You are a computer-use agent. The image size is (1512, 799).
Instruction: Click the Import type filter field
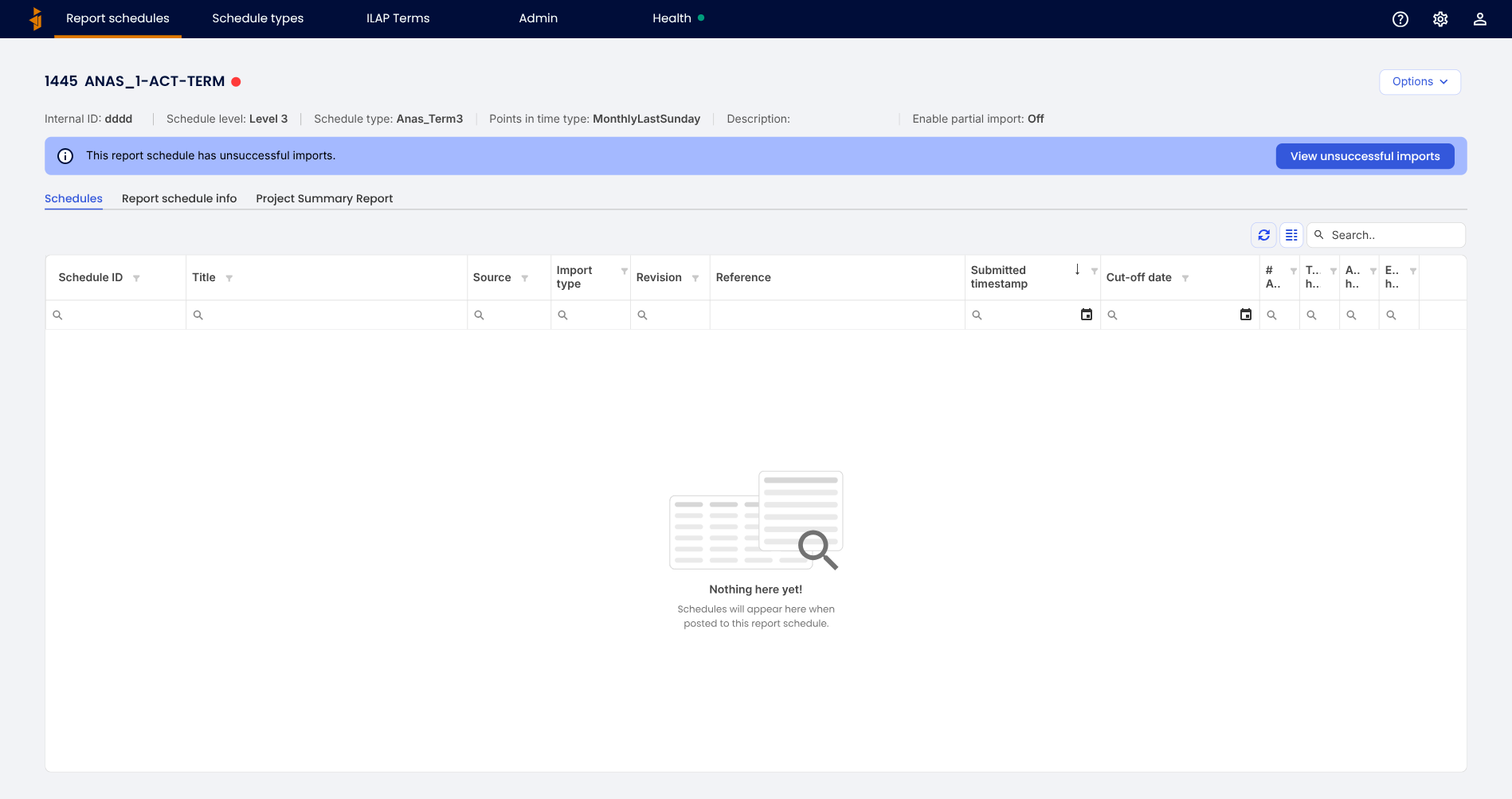590,315
